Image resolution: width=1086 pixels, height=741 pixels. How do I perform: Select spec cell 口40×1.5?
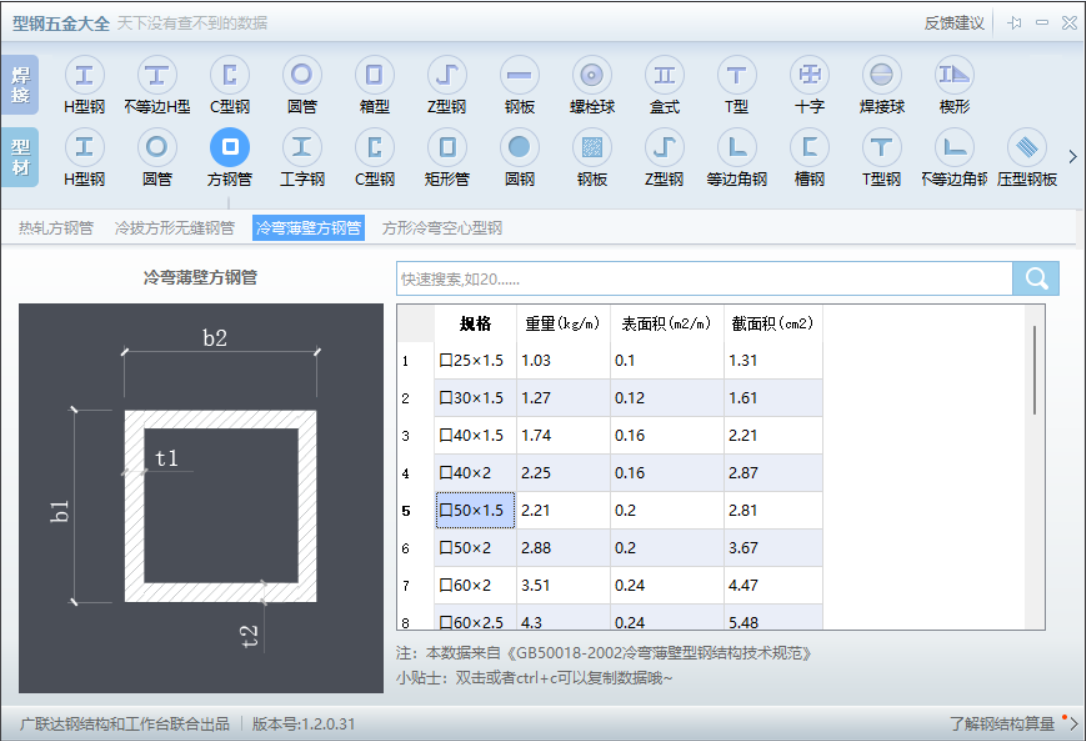pos(475,435)
